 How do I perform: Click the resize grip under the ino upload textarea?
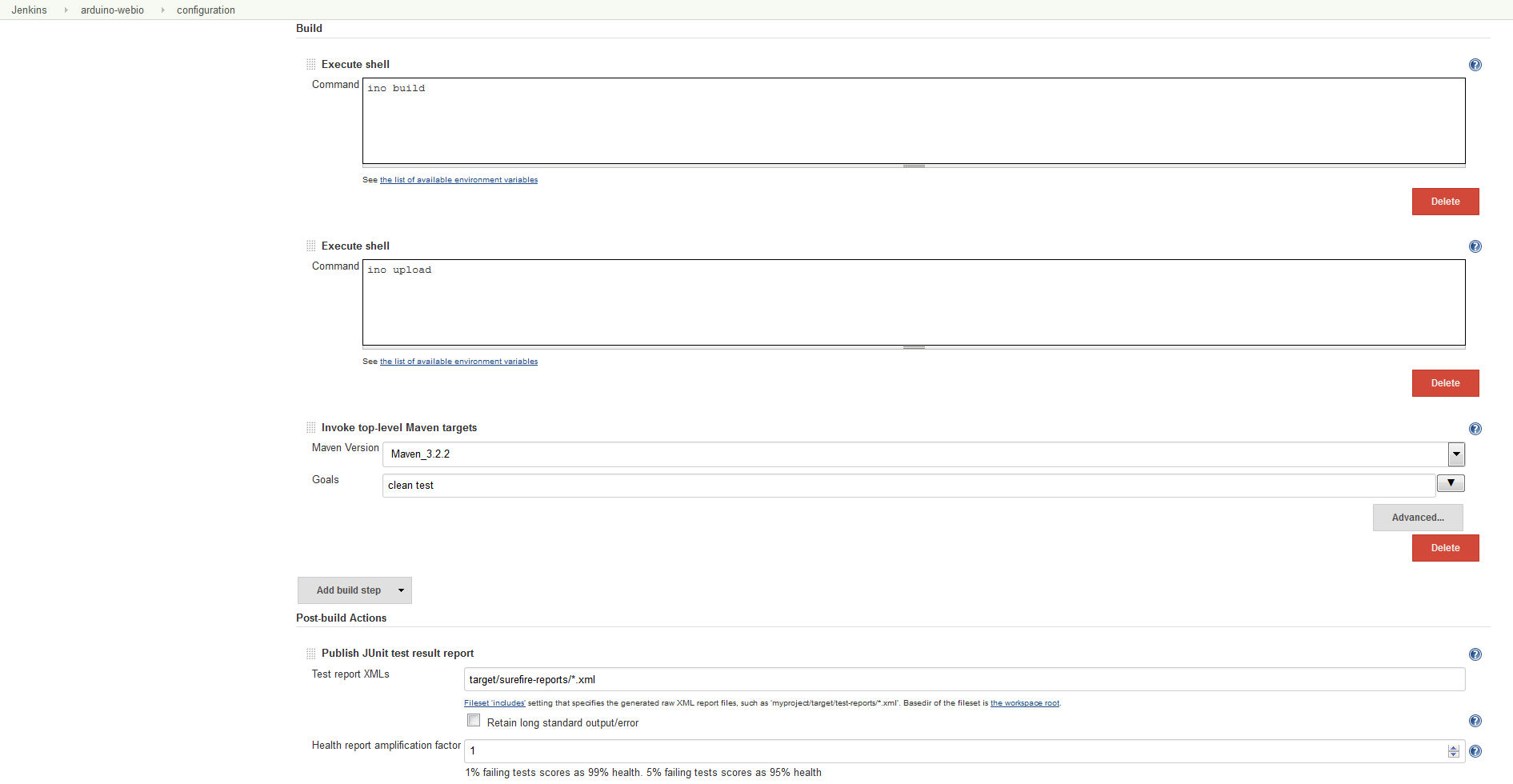tap(914, 347)
